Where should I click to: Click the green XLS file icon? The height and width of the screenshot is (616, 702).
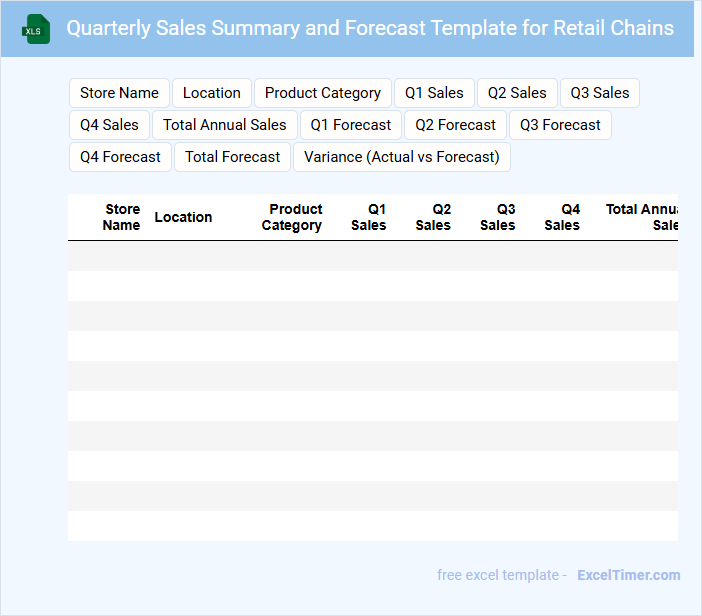[x=36, y=29]
